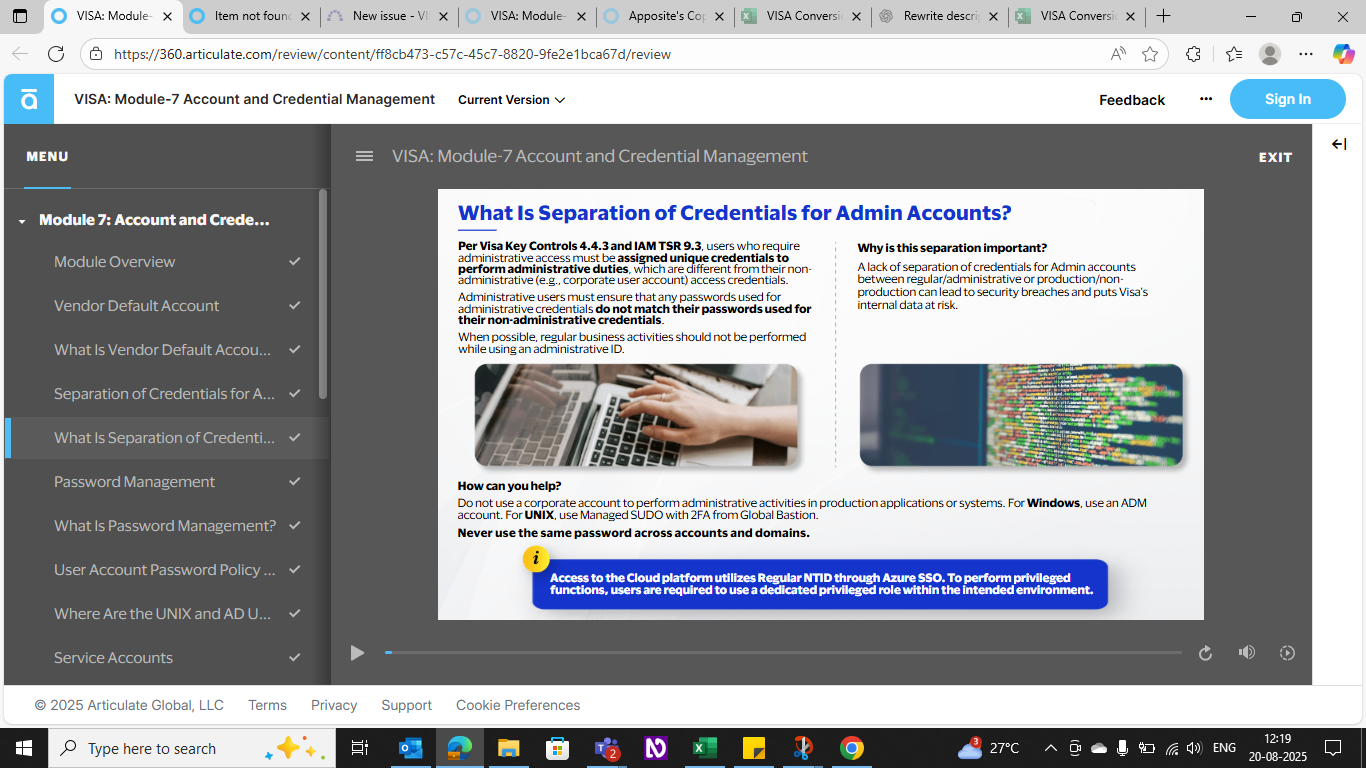Open Chrome from taskbar
This screenshot has height=768, width=1366.
(851, 748)
